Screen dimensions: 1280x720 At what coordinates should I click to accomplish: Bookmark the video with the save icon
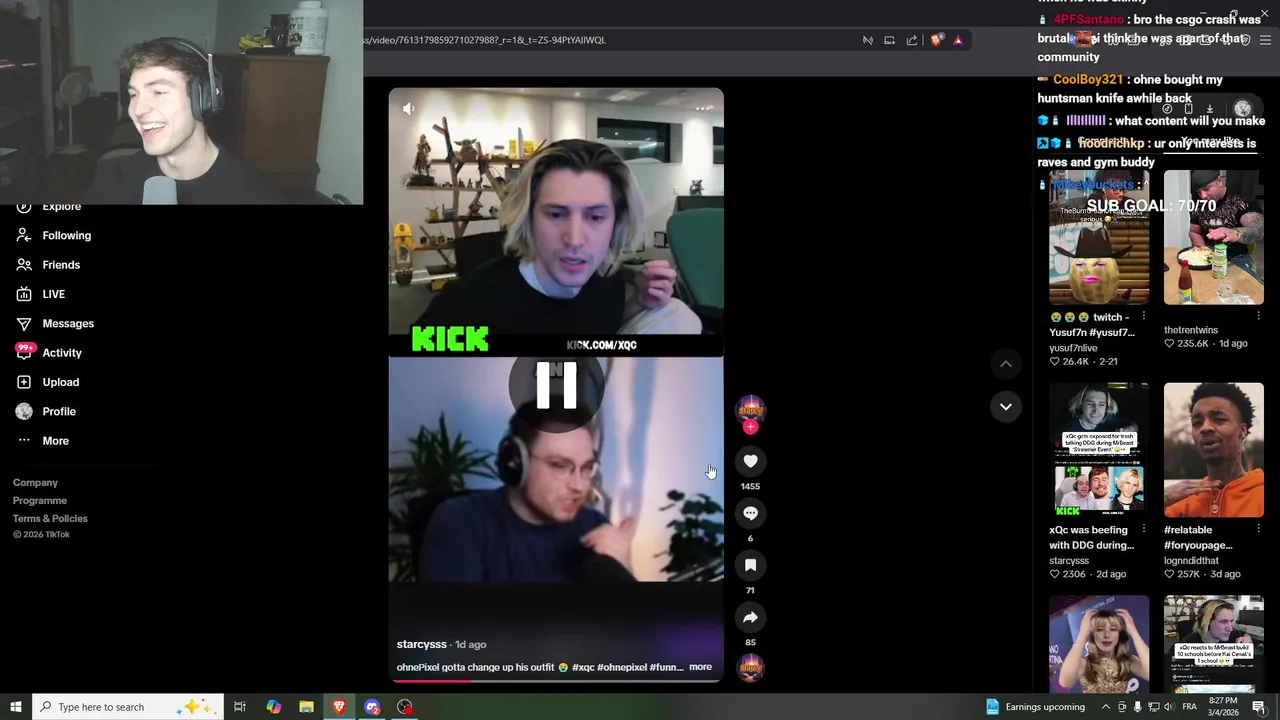point(750,565)
